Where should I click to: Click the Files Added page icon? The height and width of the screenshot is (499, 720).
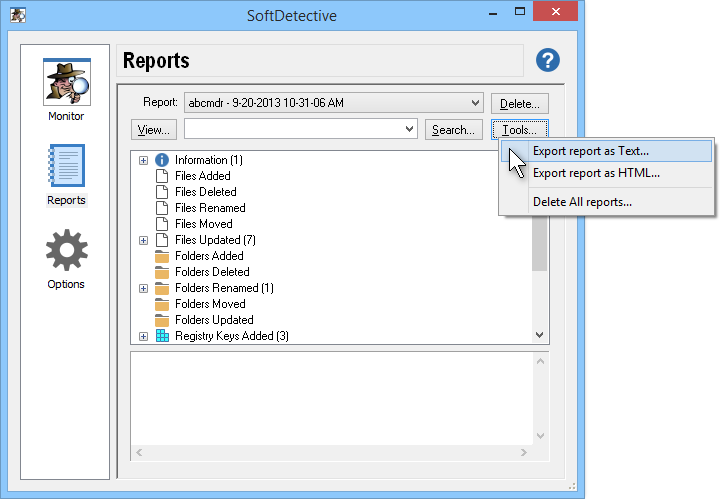[162, 176]
